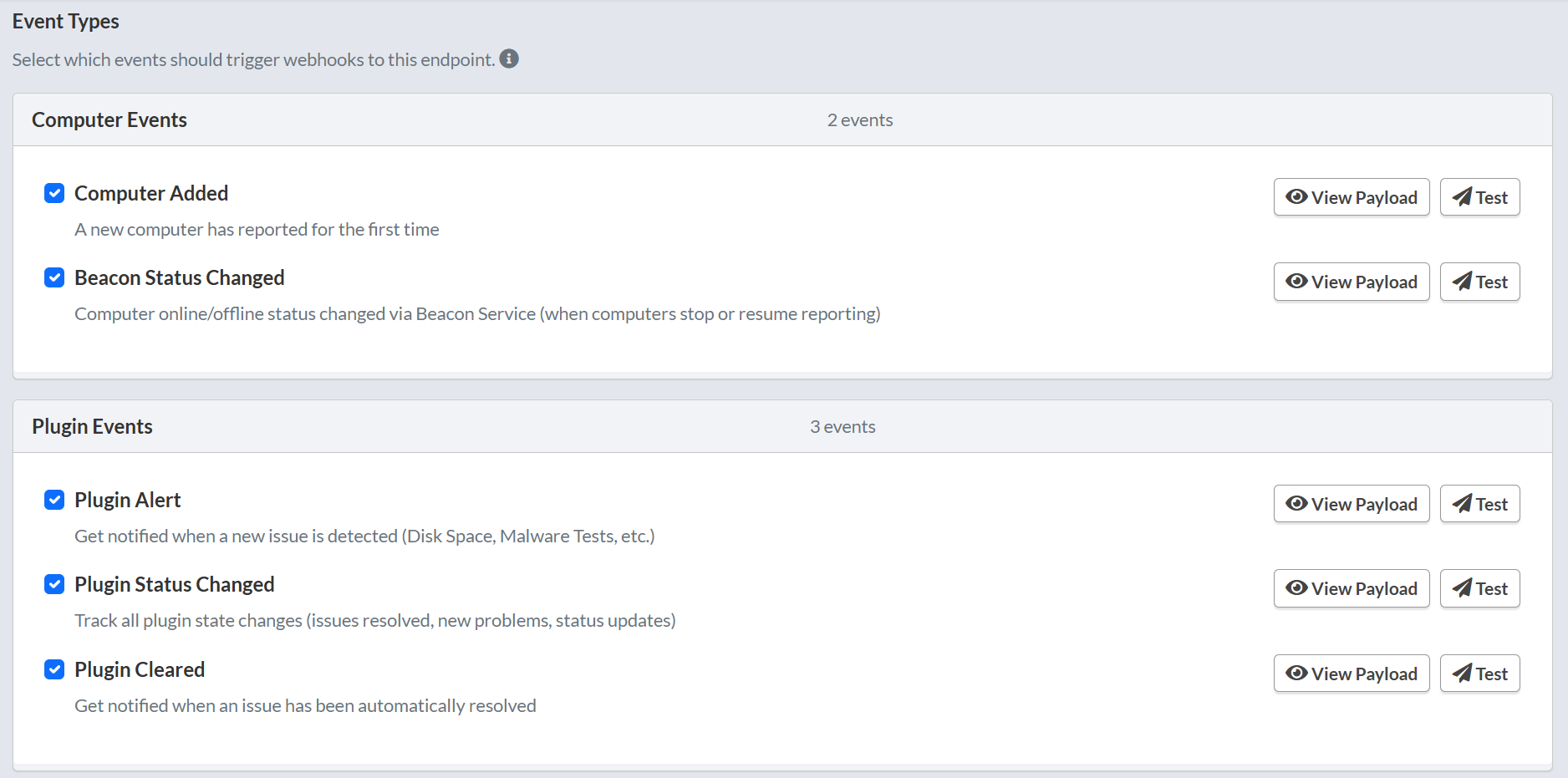Viewport: 1568px width, 778px height.
Task: Click eye icon for Beacon Status Changed payload
Action: pyautogui.click(x=1296, y=282)
